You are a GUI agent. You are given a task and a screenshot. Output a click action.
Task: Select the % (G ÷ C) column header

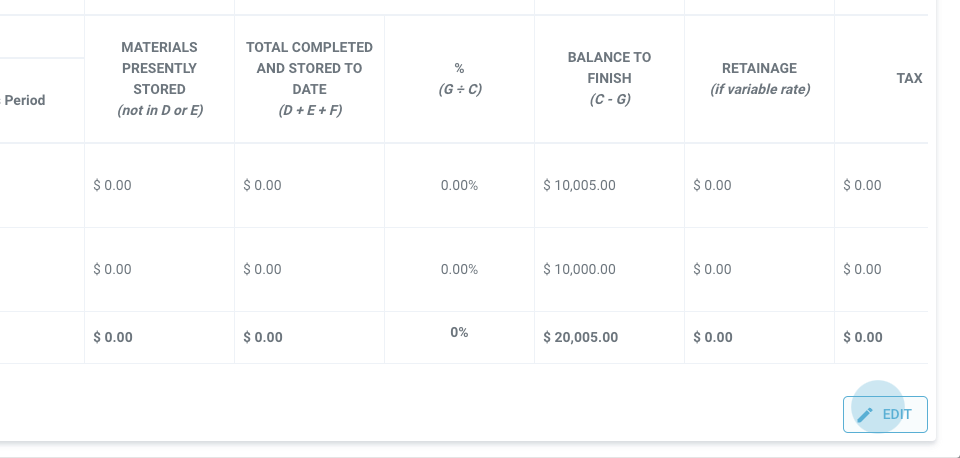(x=459, y=79)
